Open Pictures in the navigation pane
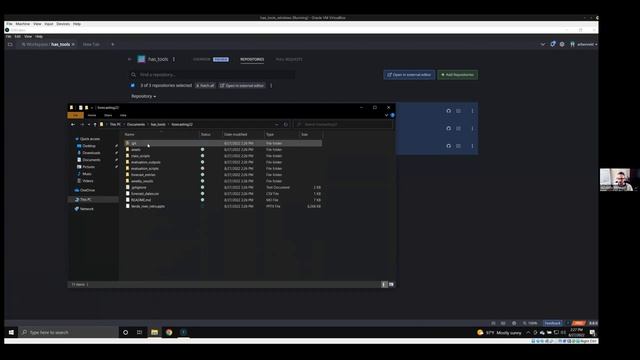 point(88,167)
